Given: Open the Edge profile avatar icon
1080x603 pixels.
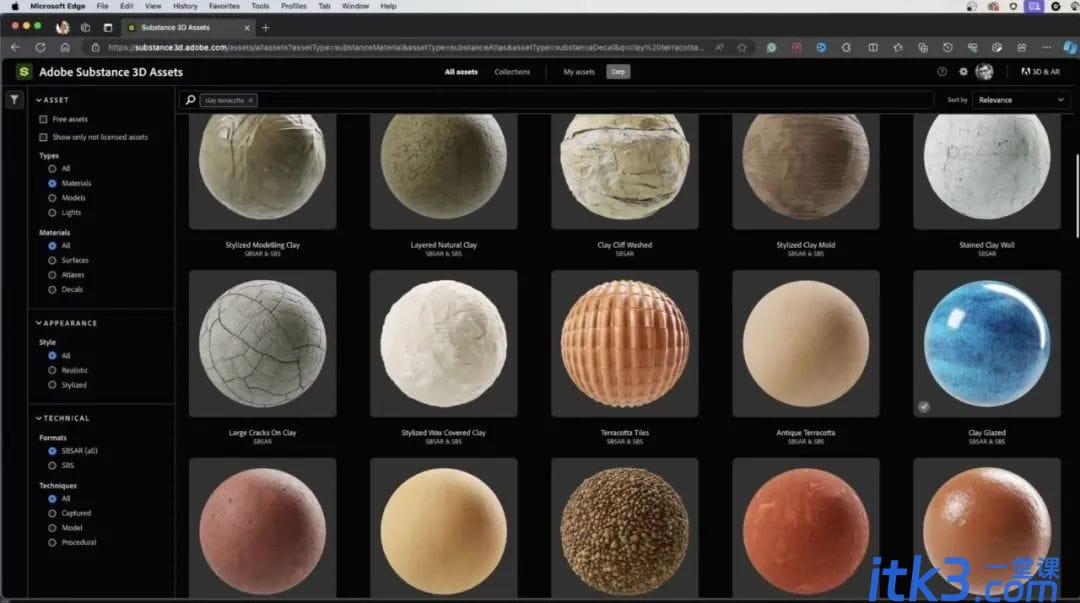Looking at the screenshot, I should (63, 28).
